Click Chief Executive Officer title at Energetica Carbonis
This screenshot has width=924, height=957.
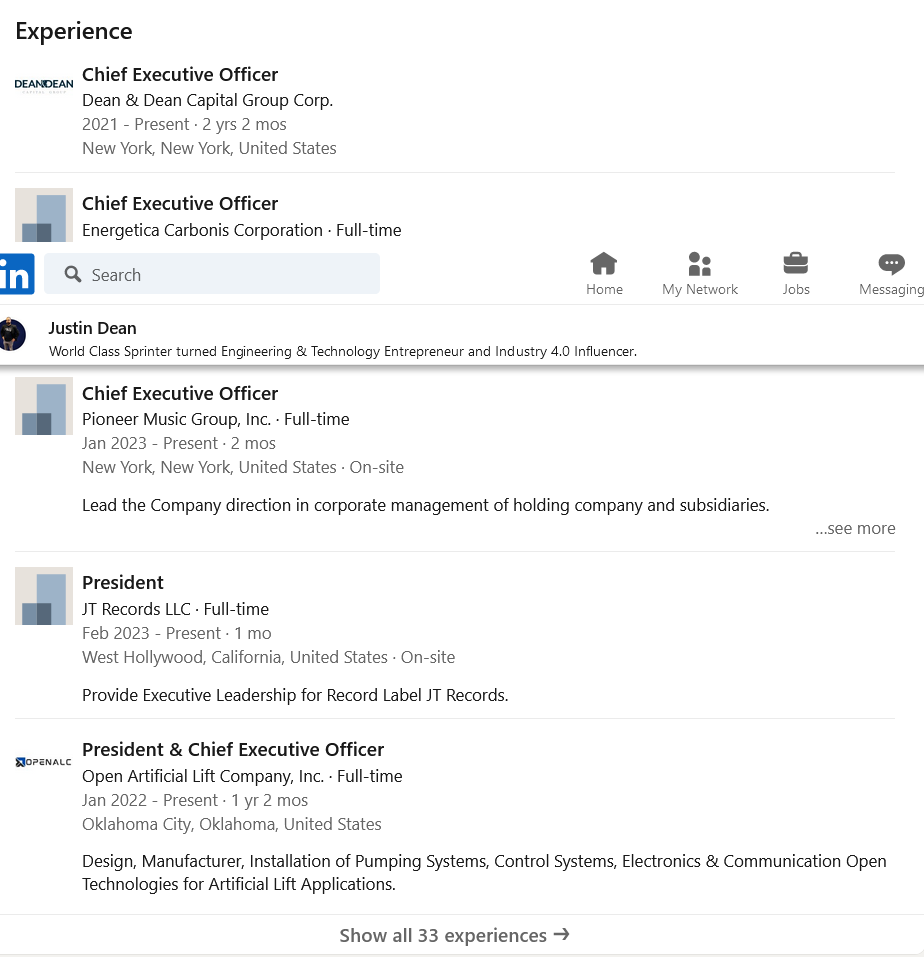point(180,203)
